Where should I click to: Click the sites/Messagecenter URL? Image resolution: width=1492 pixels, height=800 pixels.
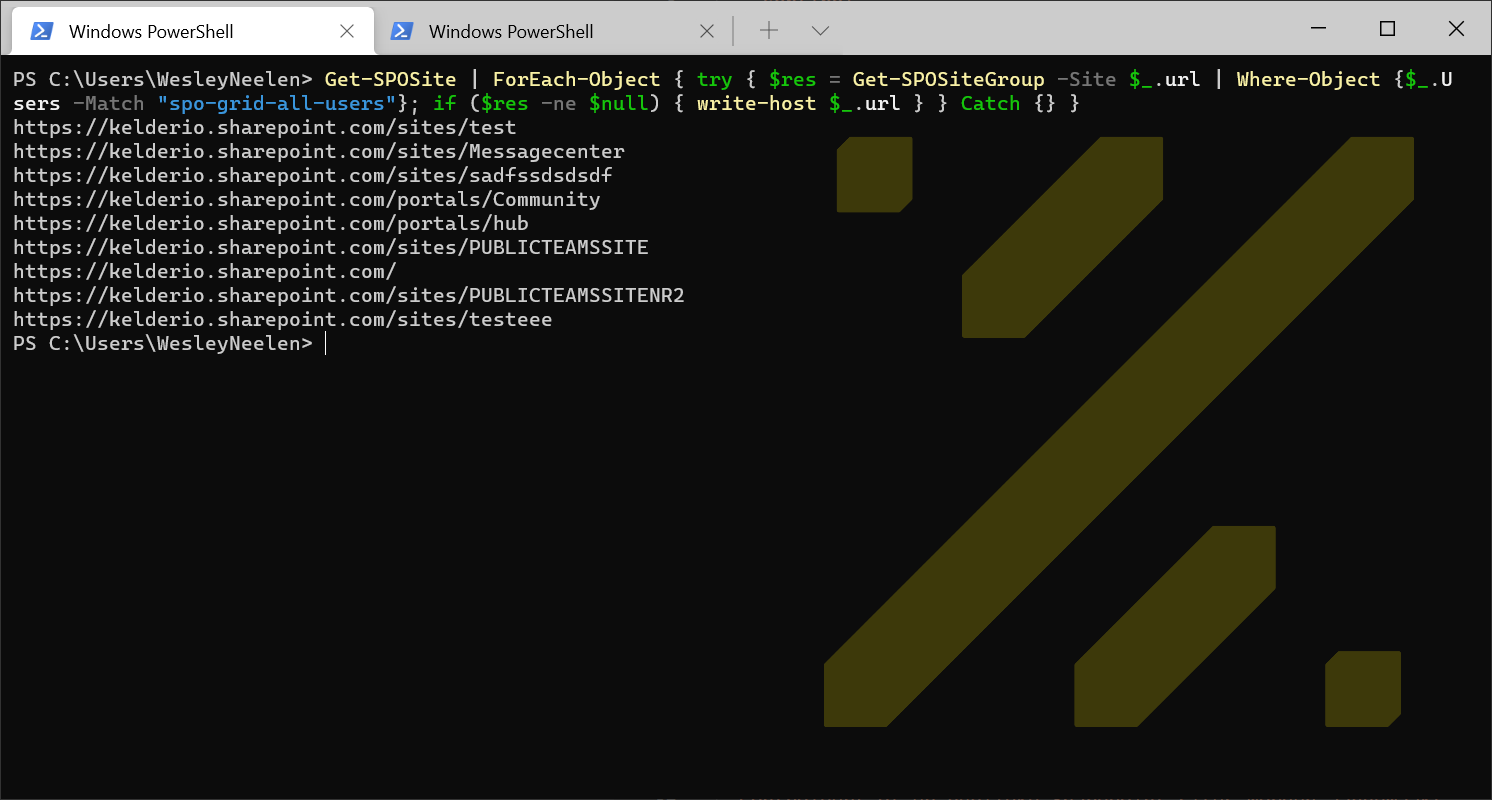pyautogui.click(x=318, y=152)
